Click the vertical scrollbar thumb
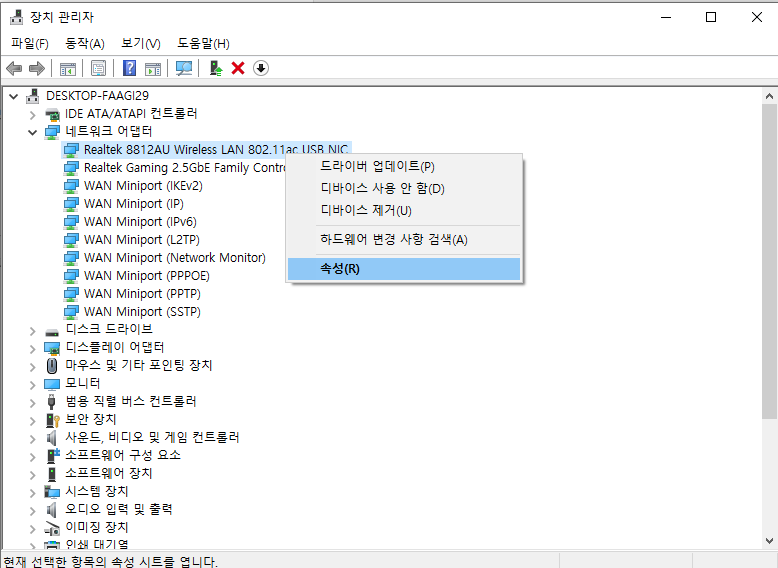Screen dimensions: 778x568 pos(769,260)
